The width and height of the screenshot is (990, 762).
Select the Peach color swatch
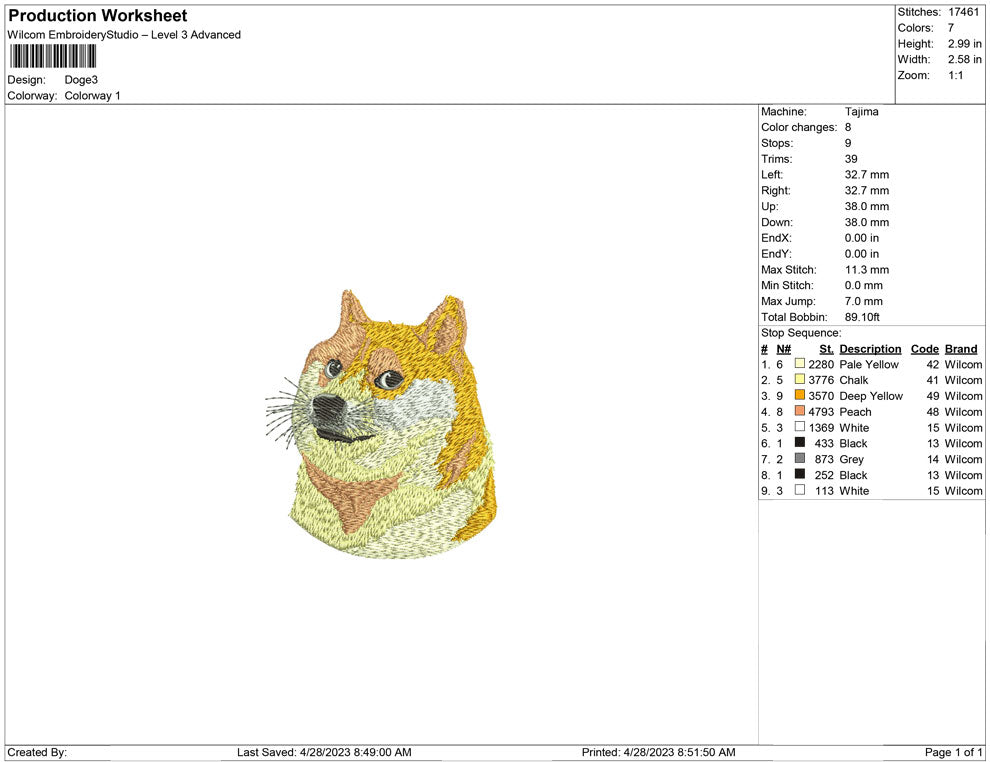click(x=799, y=411)
